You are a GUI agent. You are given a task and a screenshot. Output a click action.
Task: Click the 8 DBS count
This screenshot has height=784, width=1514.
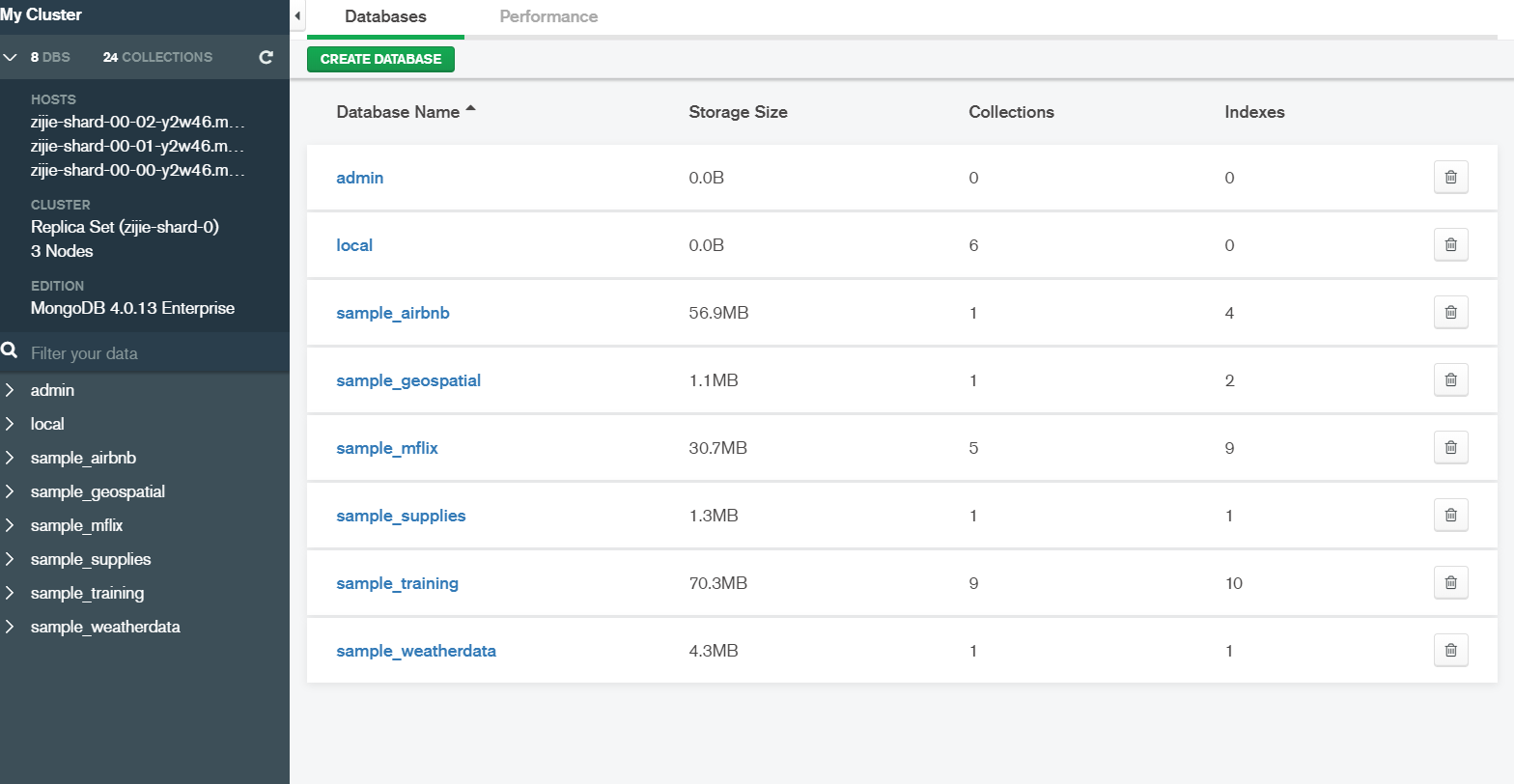(x=50, y=57)
